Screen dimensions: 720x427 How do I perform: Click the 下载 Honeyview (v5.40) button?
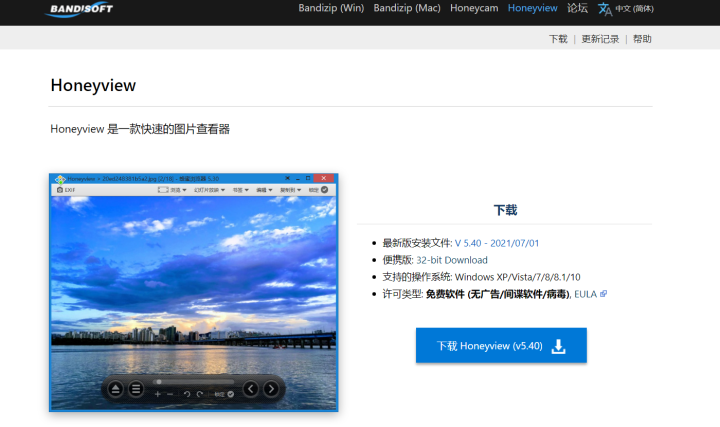[x=501, y=345]
